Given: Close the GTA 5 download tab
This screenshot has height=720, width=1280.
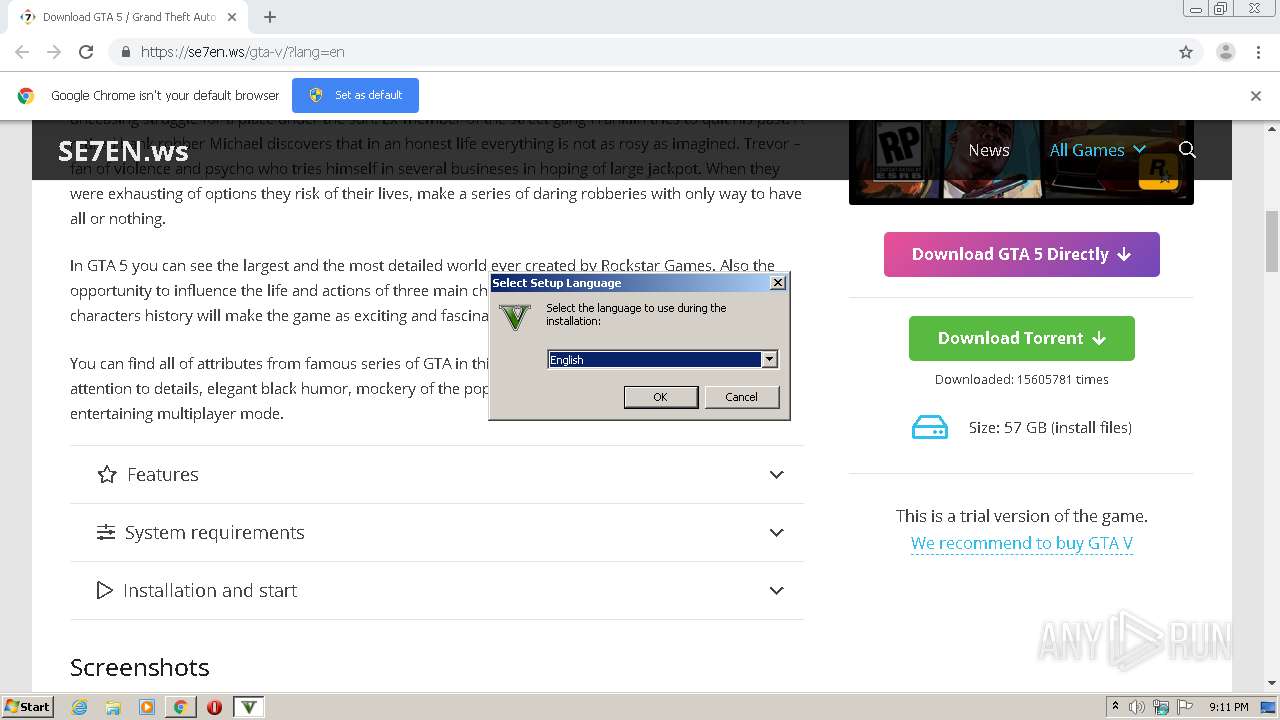Looking at the screenshot, I should [x=232, y=17].
